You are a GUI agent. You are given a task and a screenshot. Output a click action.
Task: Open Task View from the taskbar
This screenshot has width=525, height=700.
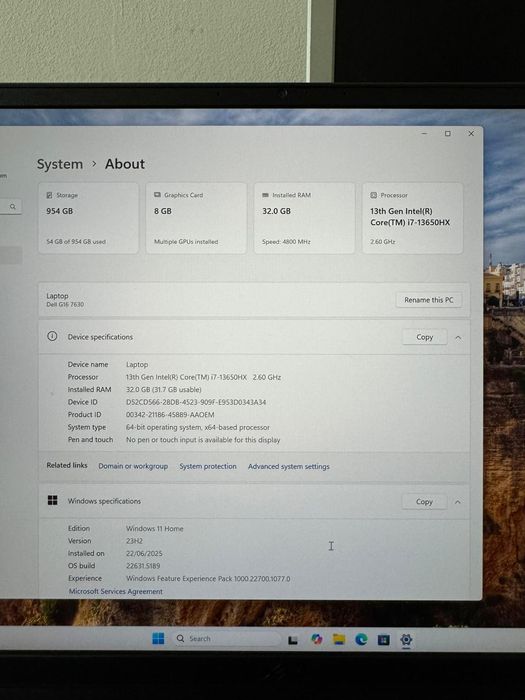(x=293, y=640)
